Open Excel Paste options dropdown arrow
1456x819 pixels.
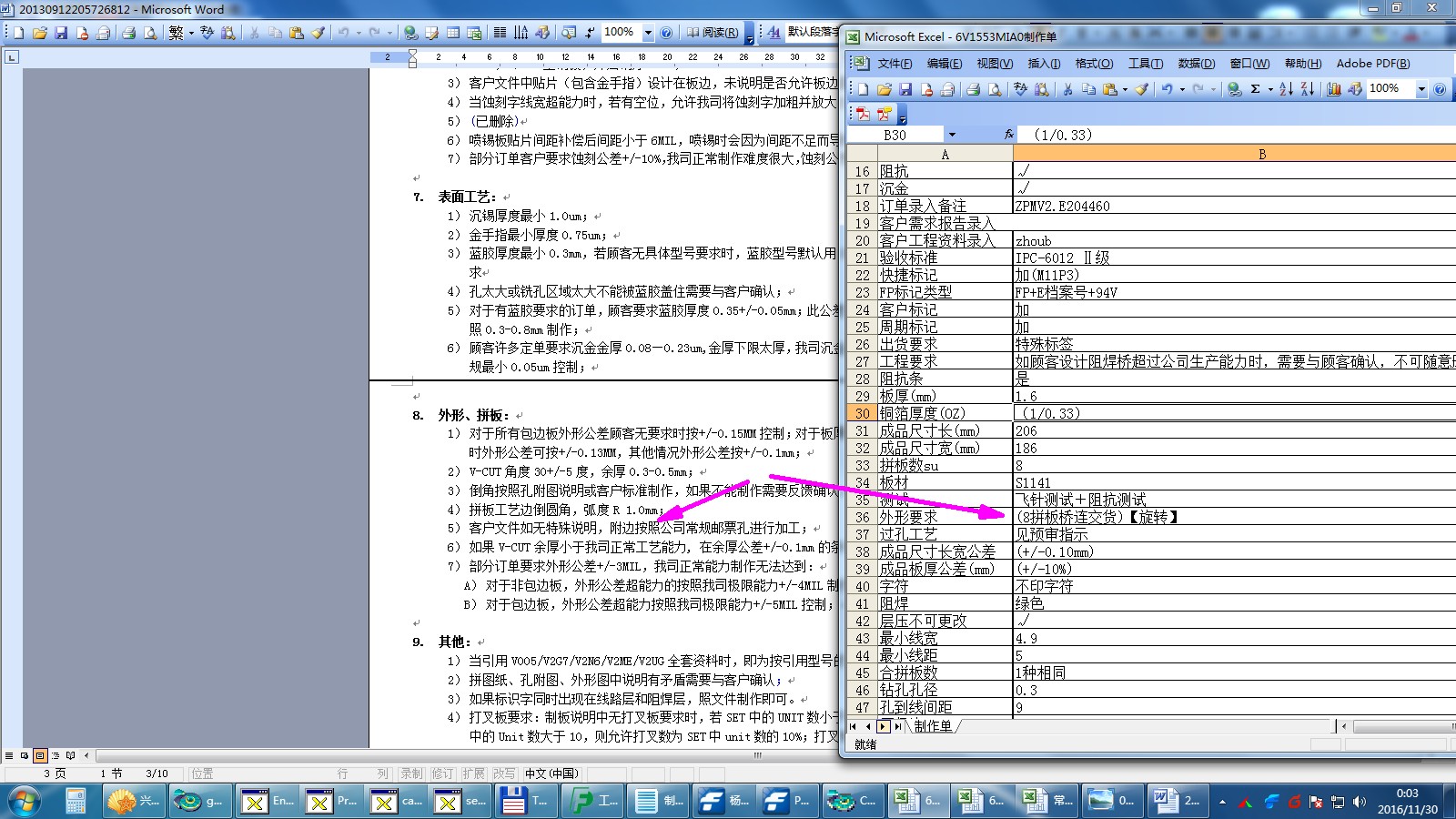click(x=1125, y=89)
